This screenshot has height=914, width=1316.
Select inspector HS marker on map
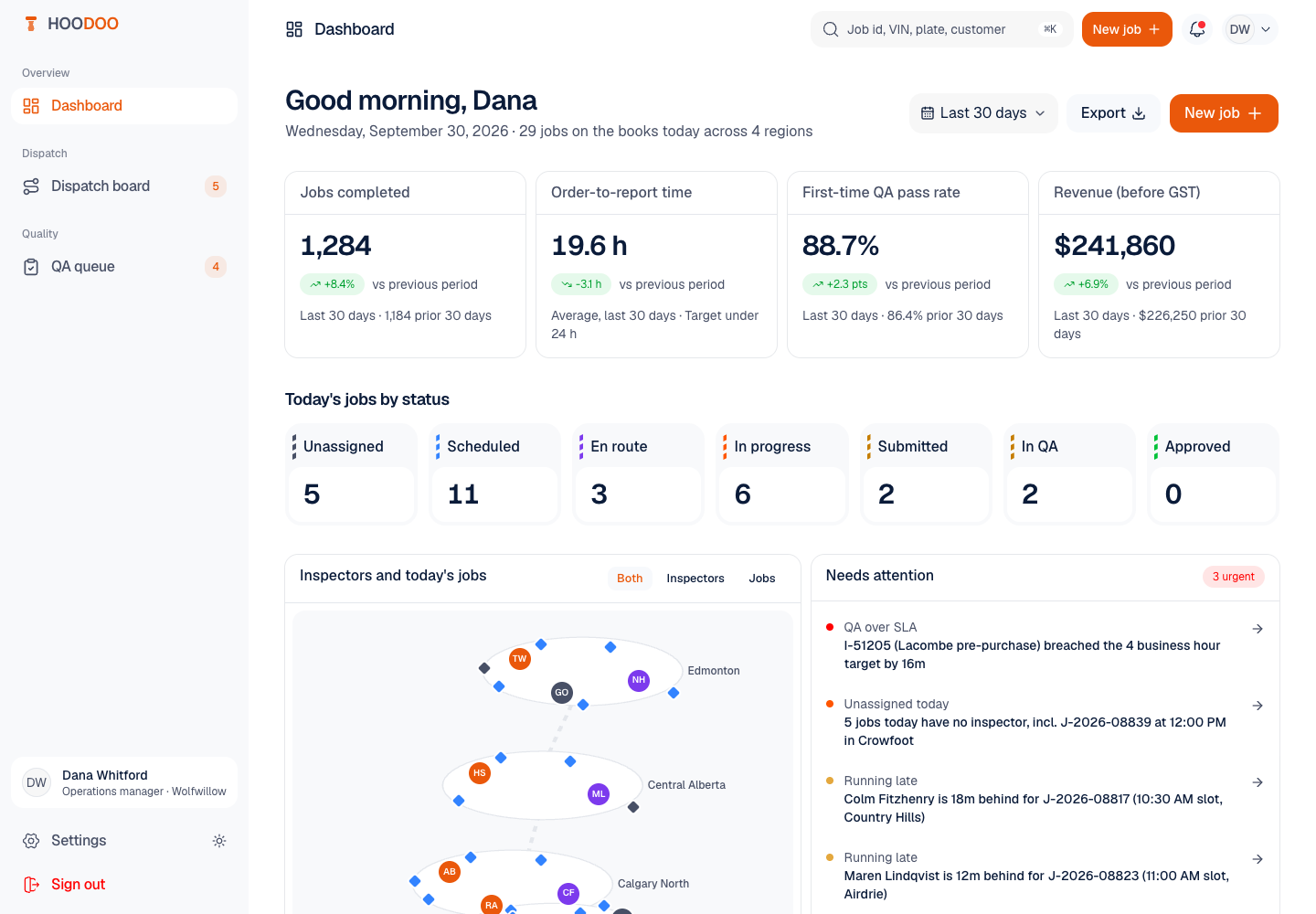point(480,773)
